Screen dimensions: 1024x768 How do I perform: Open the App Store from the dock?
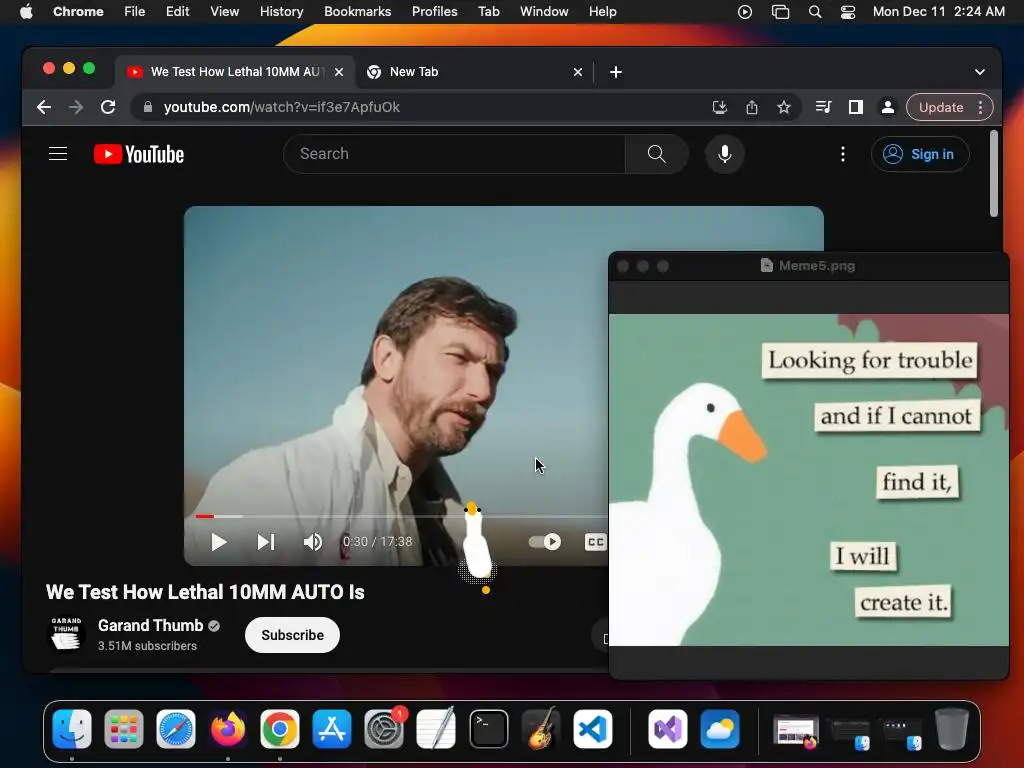332,729
